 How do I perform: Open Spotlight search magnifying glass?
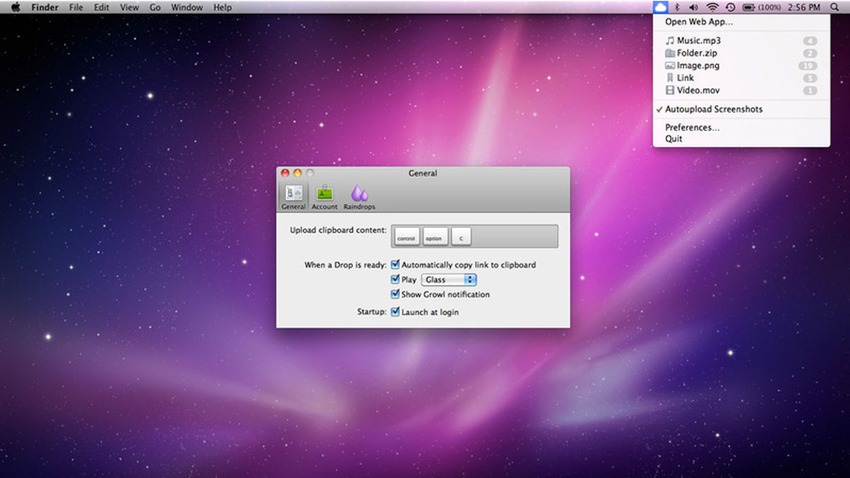(835, 7)
